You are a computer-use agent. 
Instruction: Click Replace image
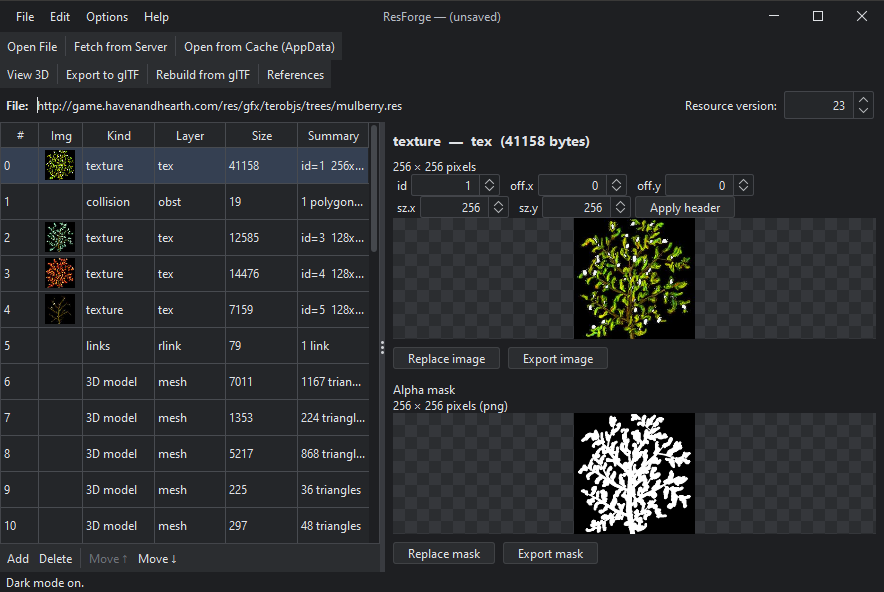[446, 359]
